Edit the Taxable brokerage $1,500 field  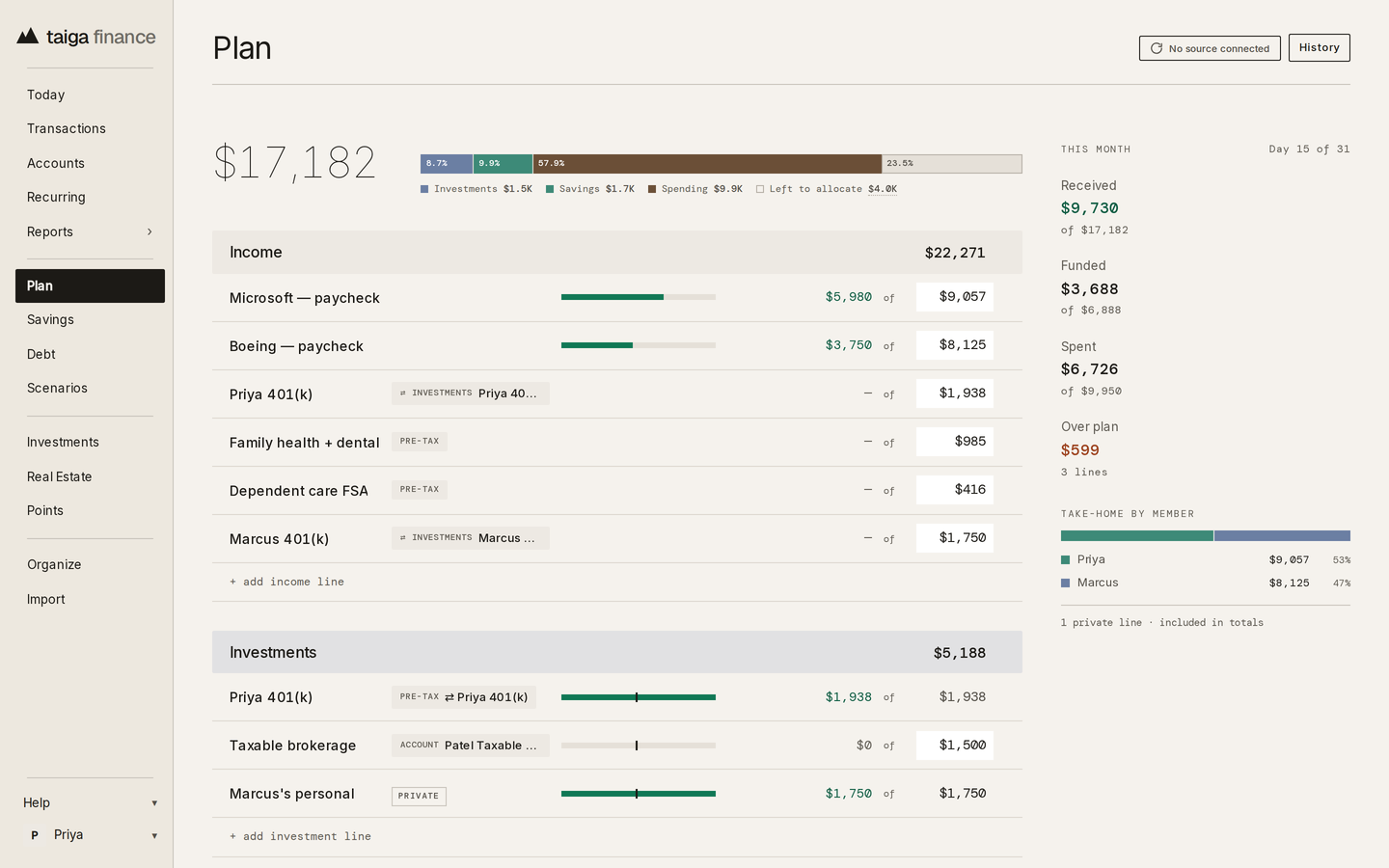click(955, 746)
